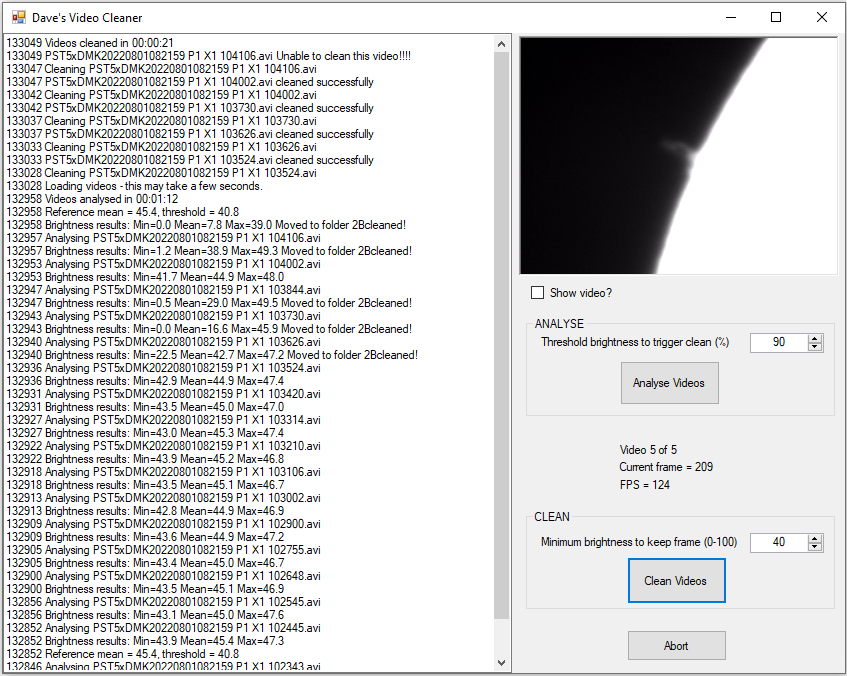This screenshot has height=676, width=847.
Task: Click 'Min=43.0 Mean=45.3 Max=47.4' results line
Action: point(145,433)
